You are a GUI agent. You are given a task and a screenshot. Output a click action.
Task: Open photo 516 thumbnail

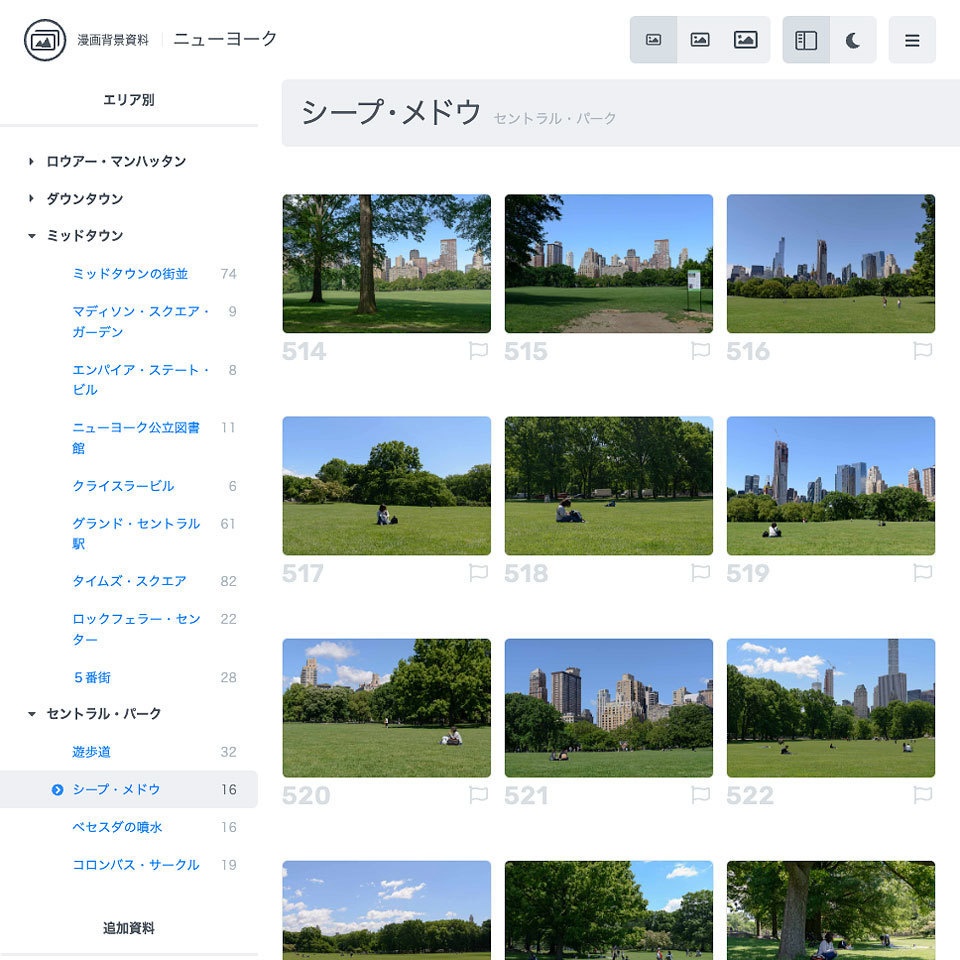[830, 263]
